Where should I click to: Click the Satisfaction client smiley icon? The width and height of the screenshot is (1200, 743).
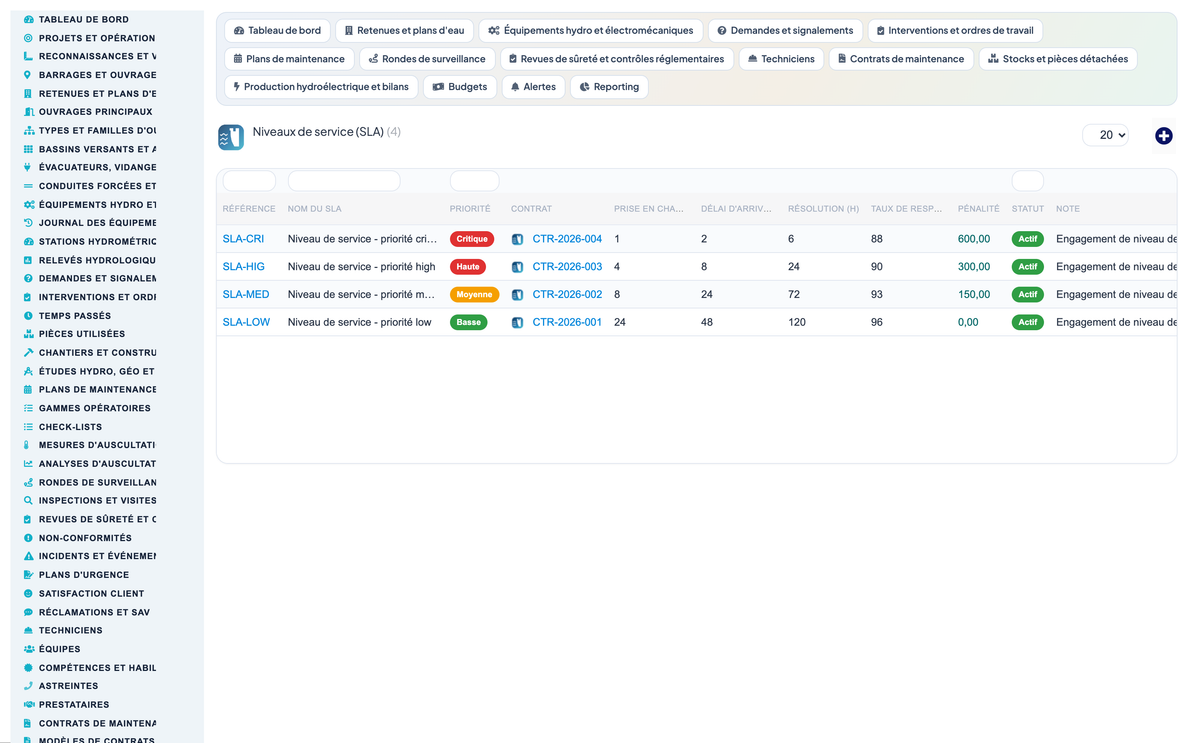click(x=29, y=593)
